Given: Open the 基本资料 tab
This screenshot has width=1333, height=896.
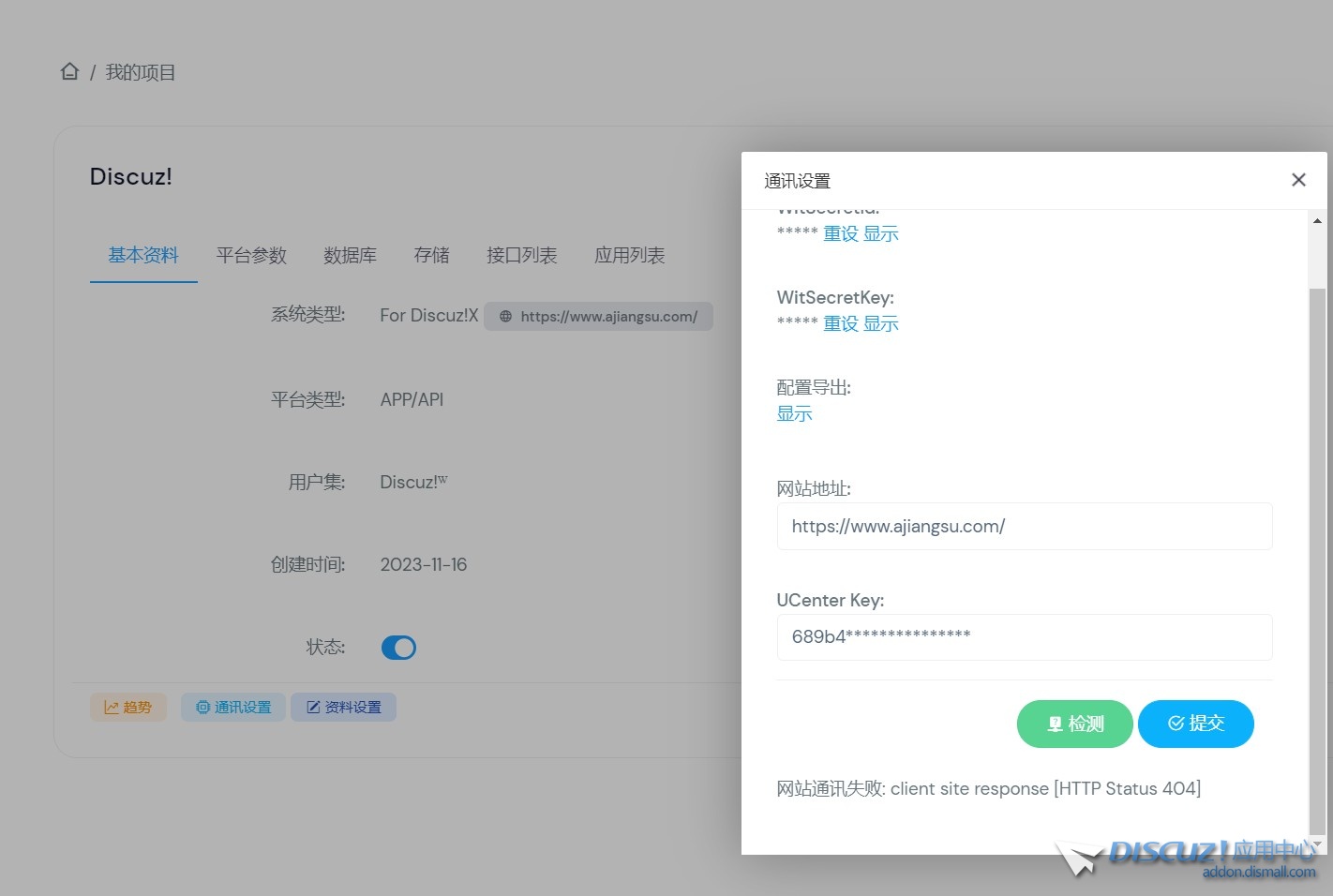Looking at the screenshot, I should pos(143,255).
